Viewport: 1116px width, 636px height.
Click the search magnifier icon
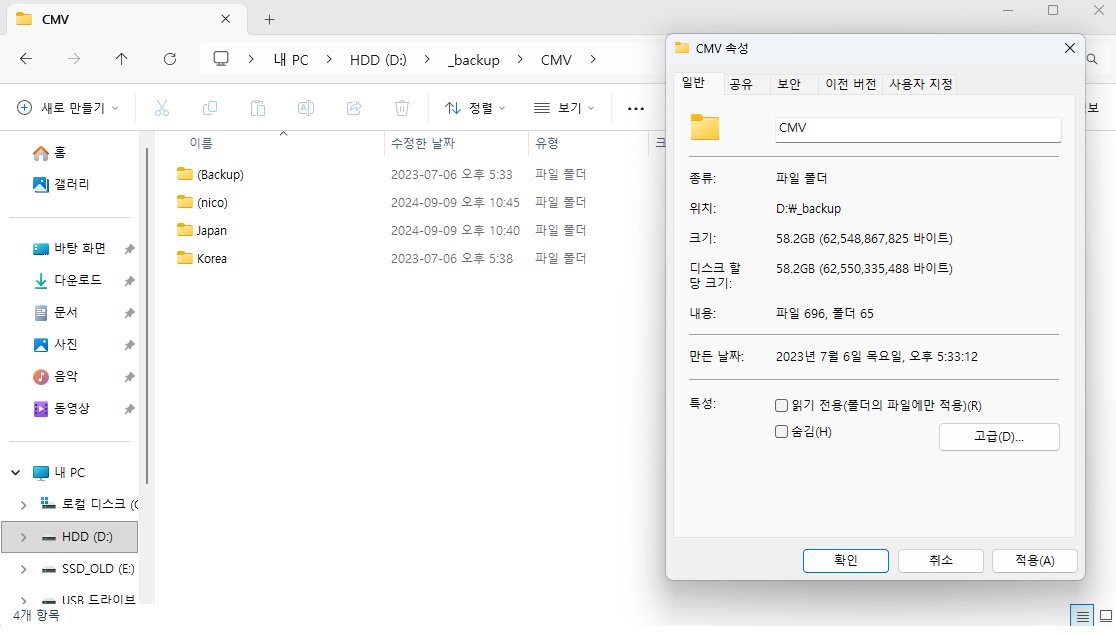point(1092,59)
